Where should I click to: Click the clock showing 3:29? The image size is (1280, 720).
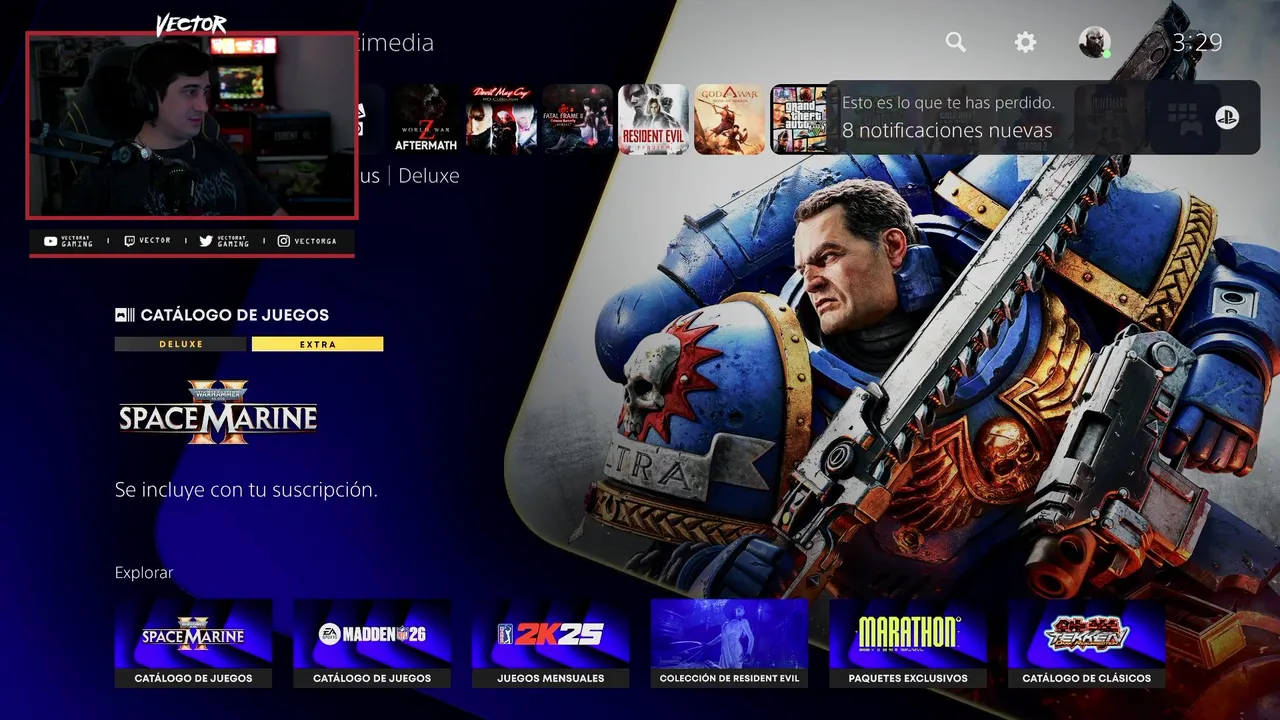(x=1197, y=42)
